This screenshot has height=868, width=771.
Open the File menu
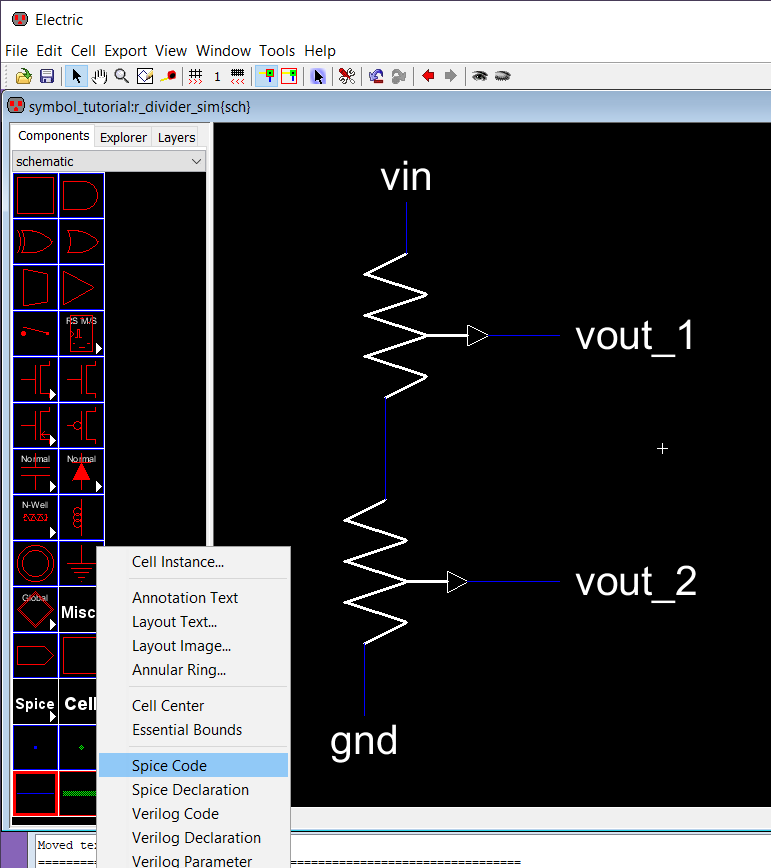[16, 51]
